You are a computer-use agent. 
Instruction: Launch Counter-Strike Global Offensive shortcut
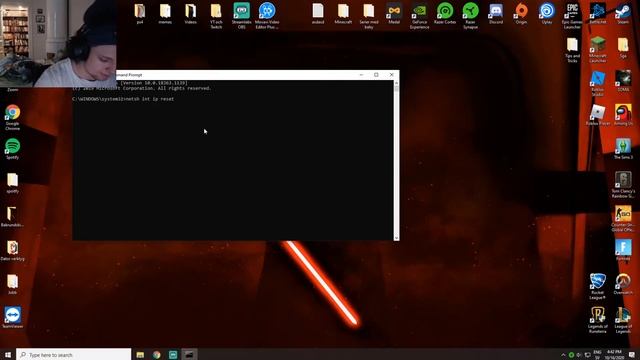(623, 218)
